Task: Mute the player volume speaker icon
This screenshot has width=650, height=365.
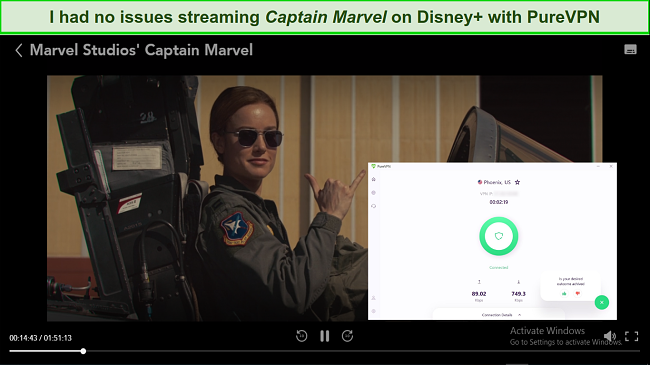Action: click(x=609, y=336)
